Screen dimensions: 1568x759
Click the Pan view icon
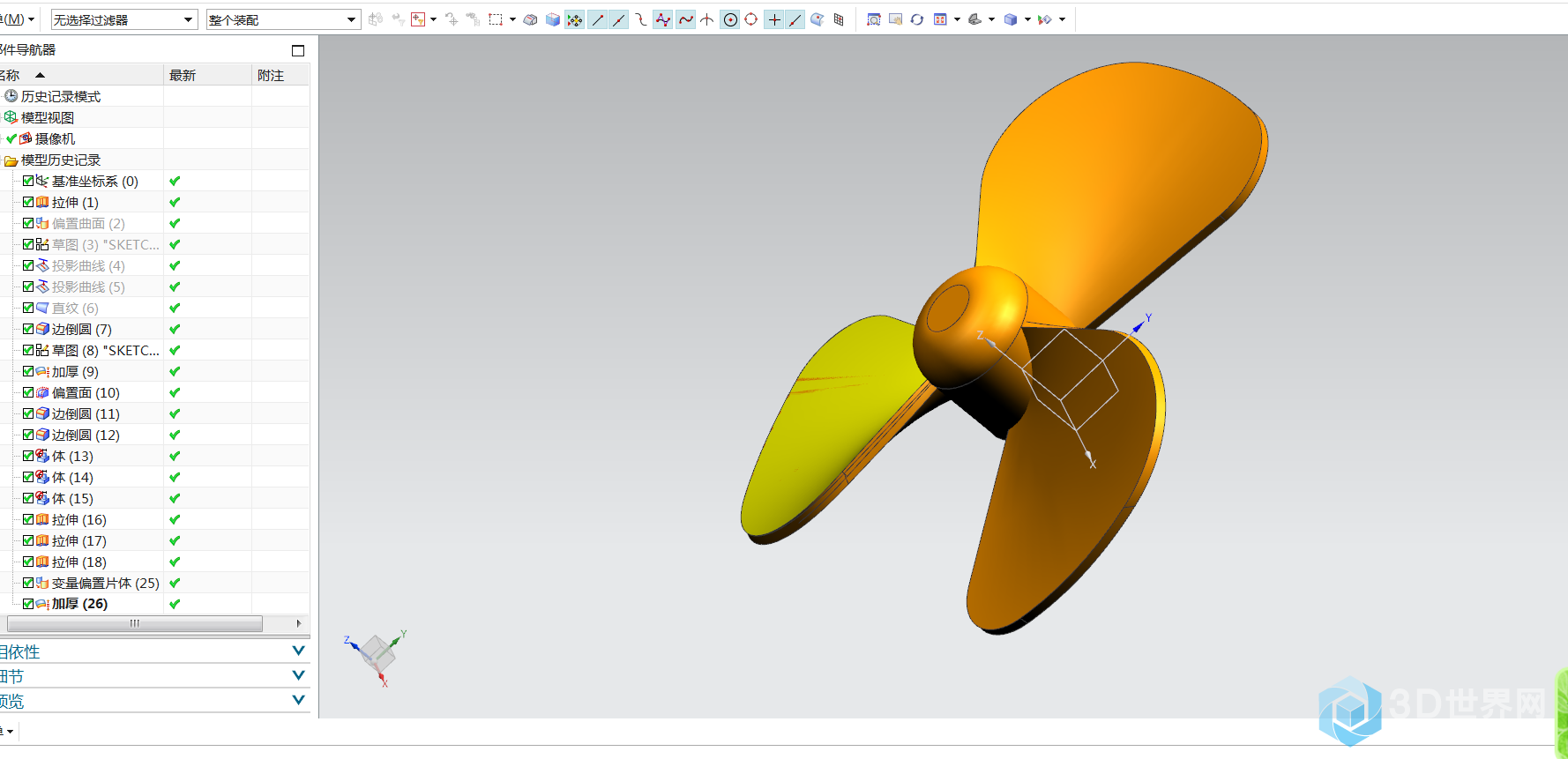click(x=895, y=19)
